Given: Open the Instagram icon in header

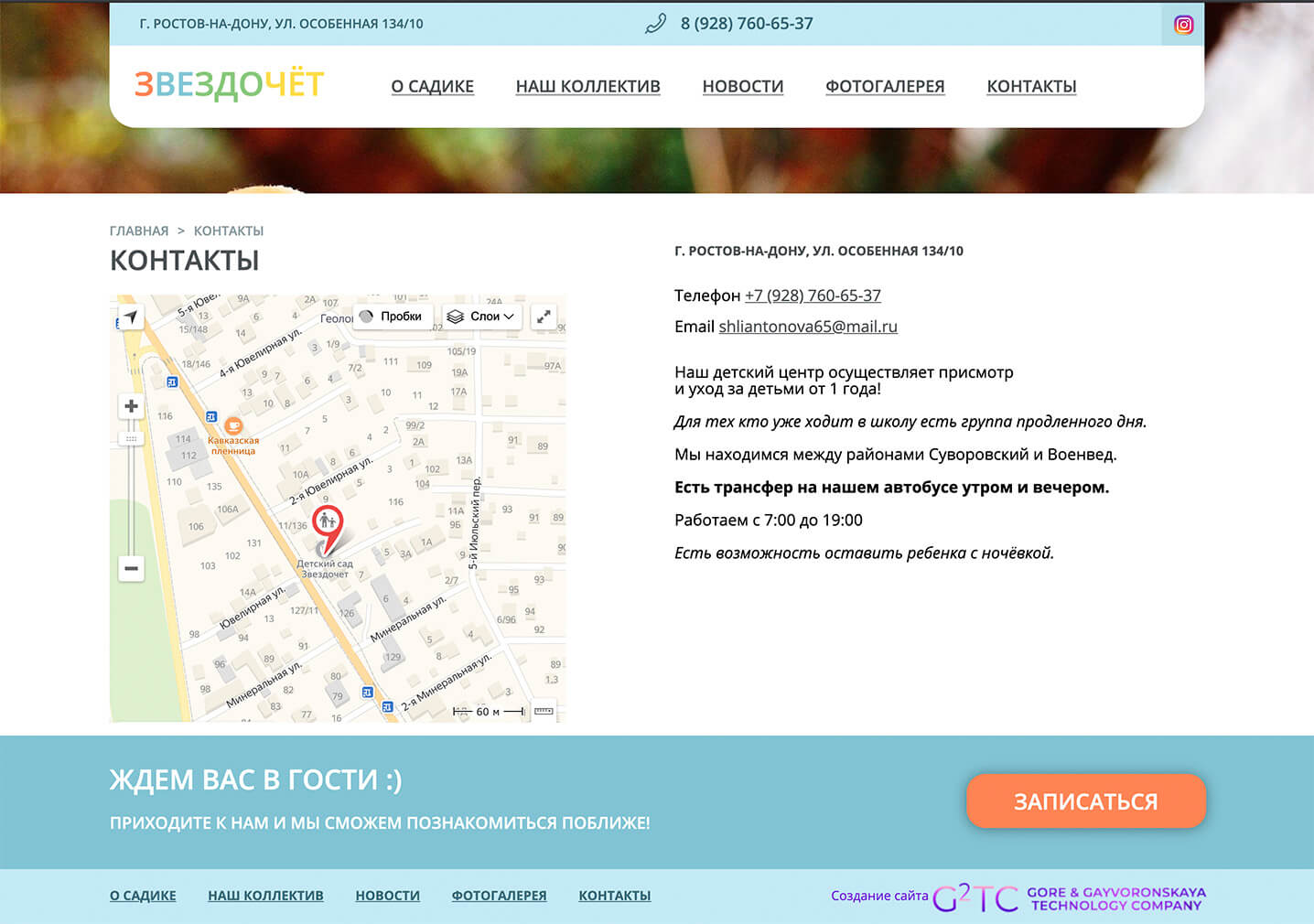Looking at the screenshot, I should click(1183, 25).
